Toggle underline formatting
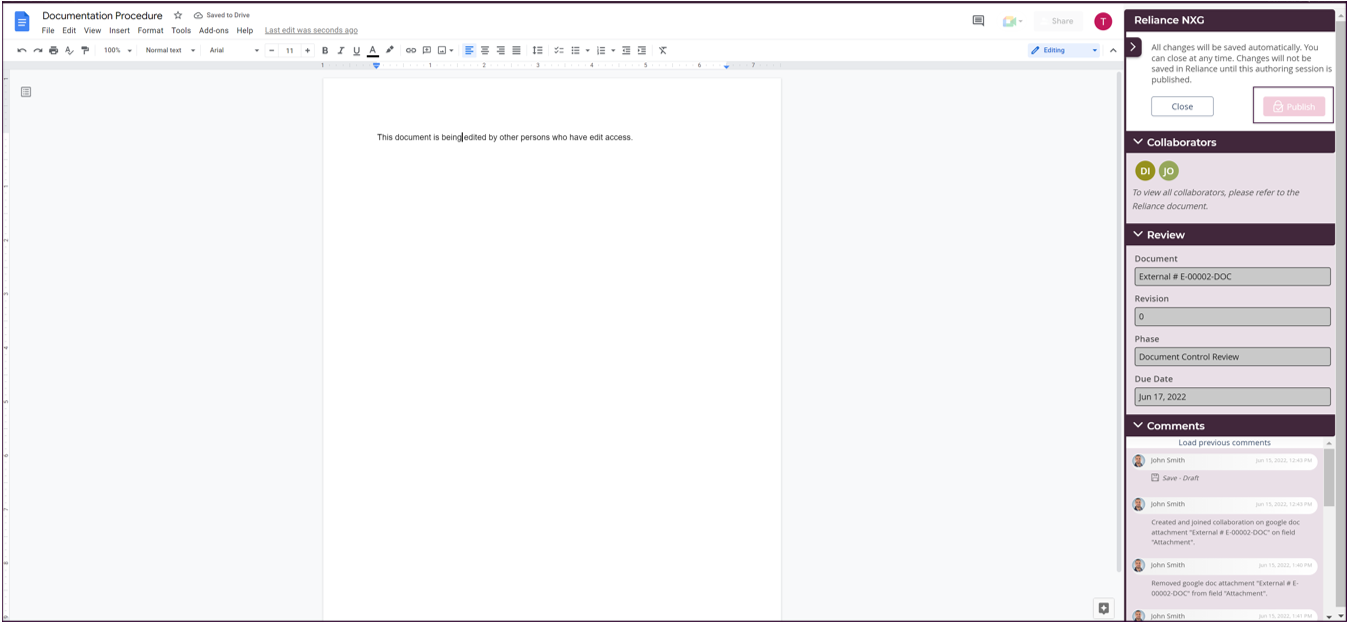Image resolution: width=1348 pixels, height=624 pixels. pos(356,50)
